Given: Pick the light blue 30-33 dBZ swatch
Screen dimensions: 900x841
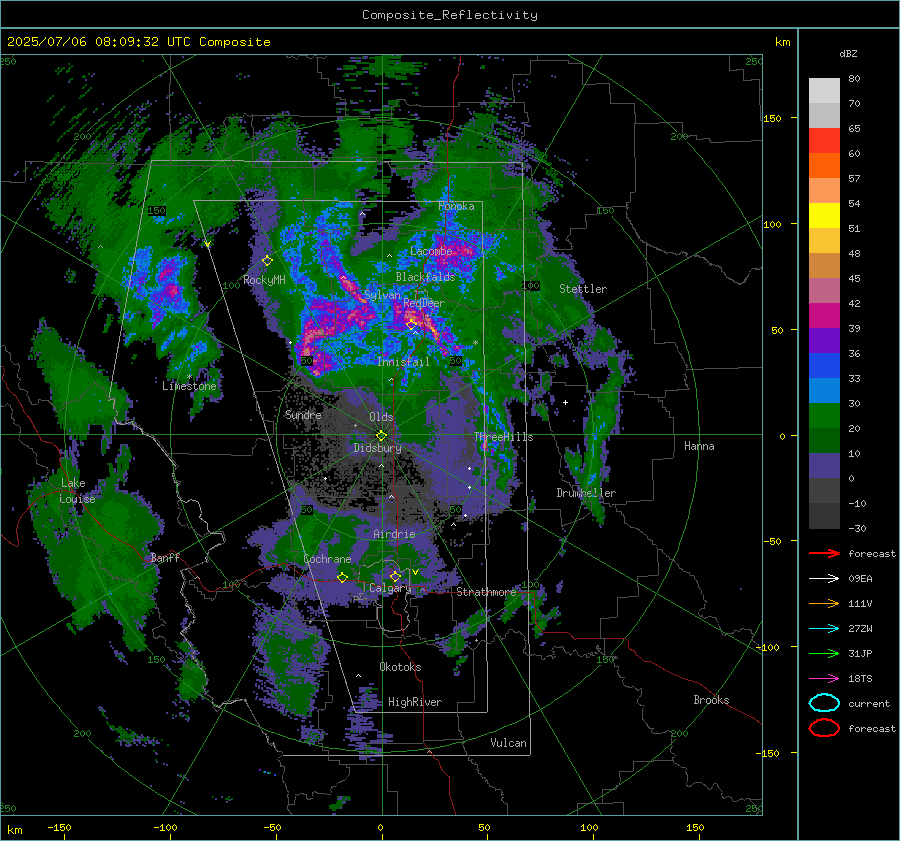Looking at the screenshot, I should click(824, 391).
